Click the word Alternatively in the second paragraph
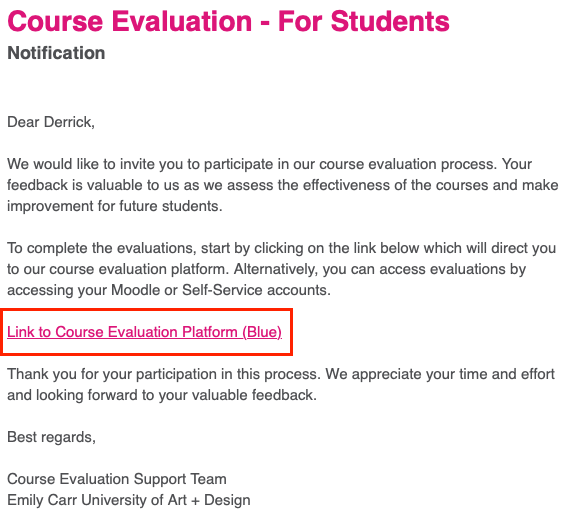 pyautogui.click(x=276, y=269)
